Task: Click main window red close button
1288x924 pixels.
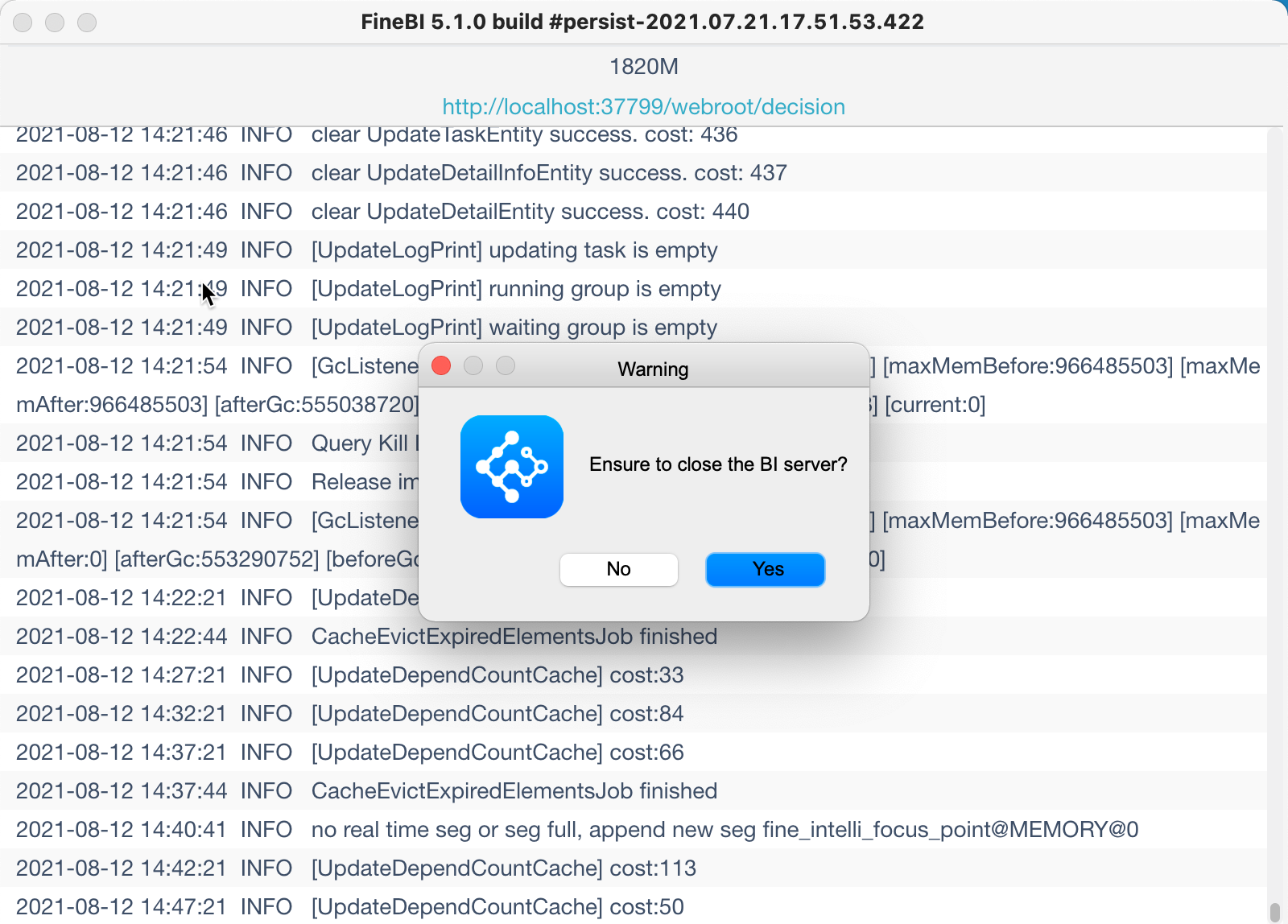Action: pyautogui.click(x=23, y=23)
